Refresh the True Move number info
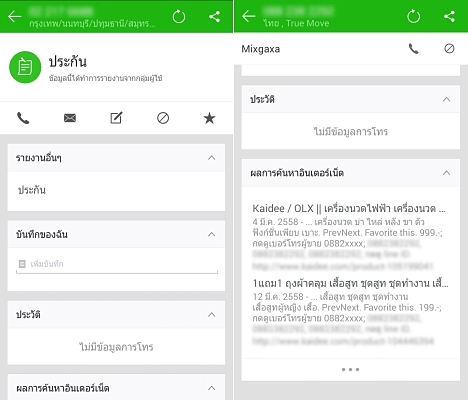The height and width of the screenshot is (400, 468). (414, 16)
